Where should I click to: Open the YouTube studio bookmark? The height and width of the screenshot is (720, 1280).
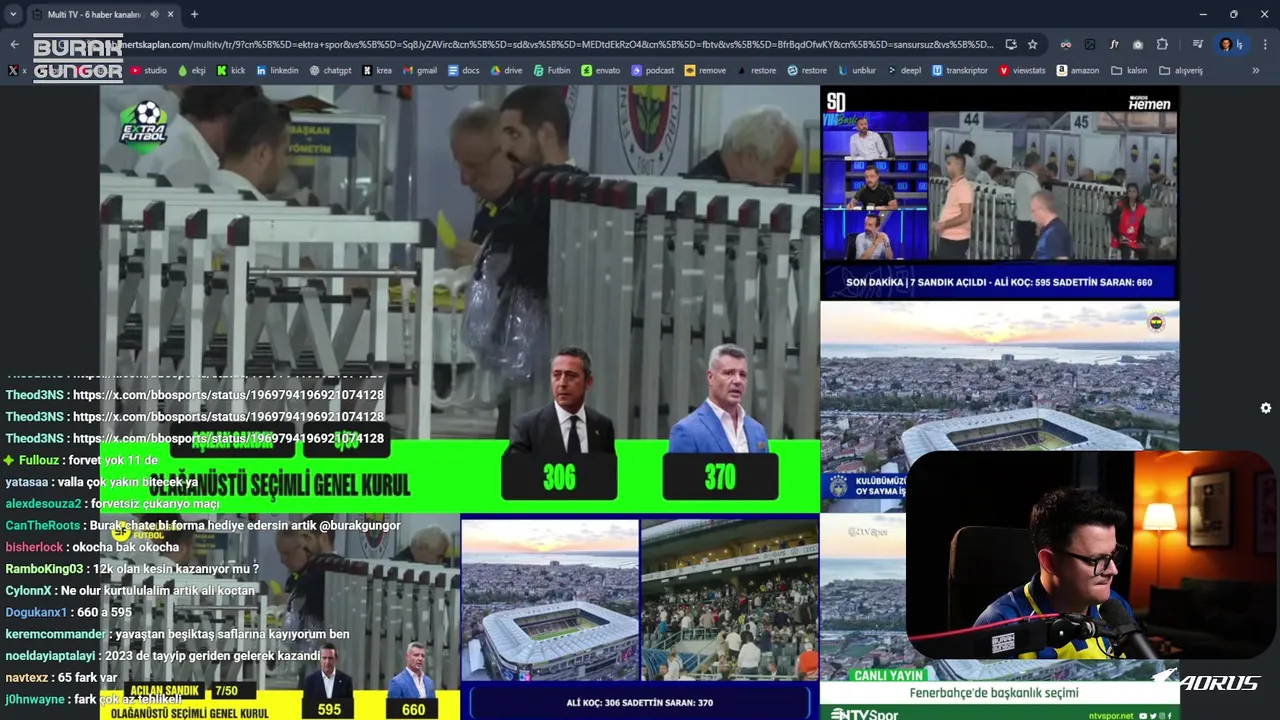point(148,71)
